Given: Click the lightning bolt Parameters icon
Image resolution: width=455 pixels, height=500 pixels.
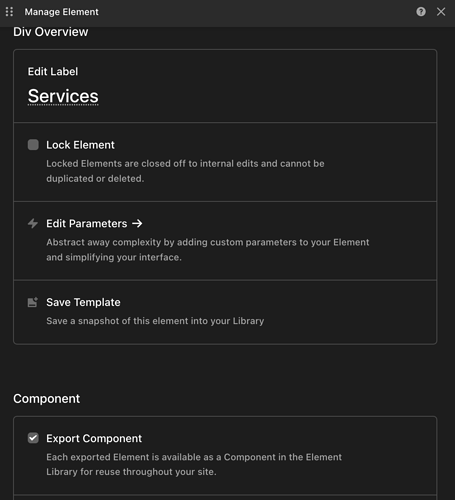Looking at the screenshot, I should click(x=33, y=223).
